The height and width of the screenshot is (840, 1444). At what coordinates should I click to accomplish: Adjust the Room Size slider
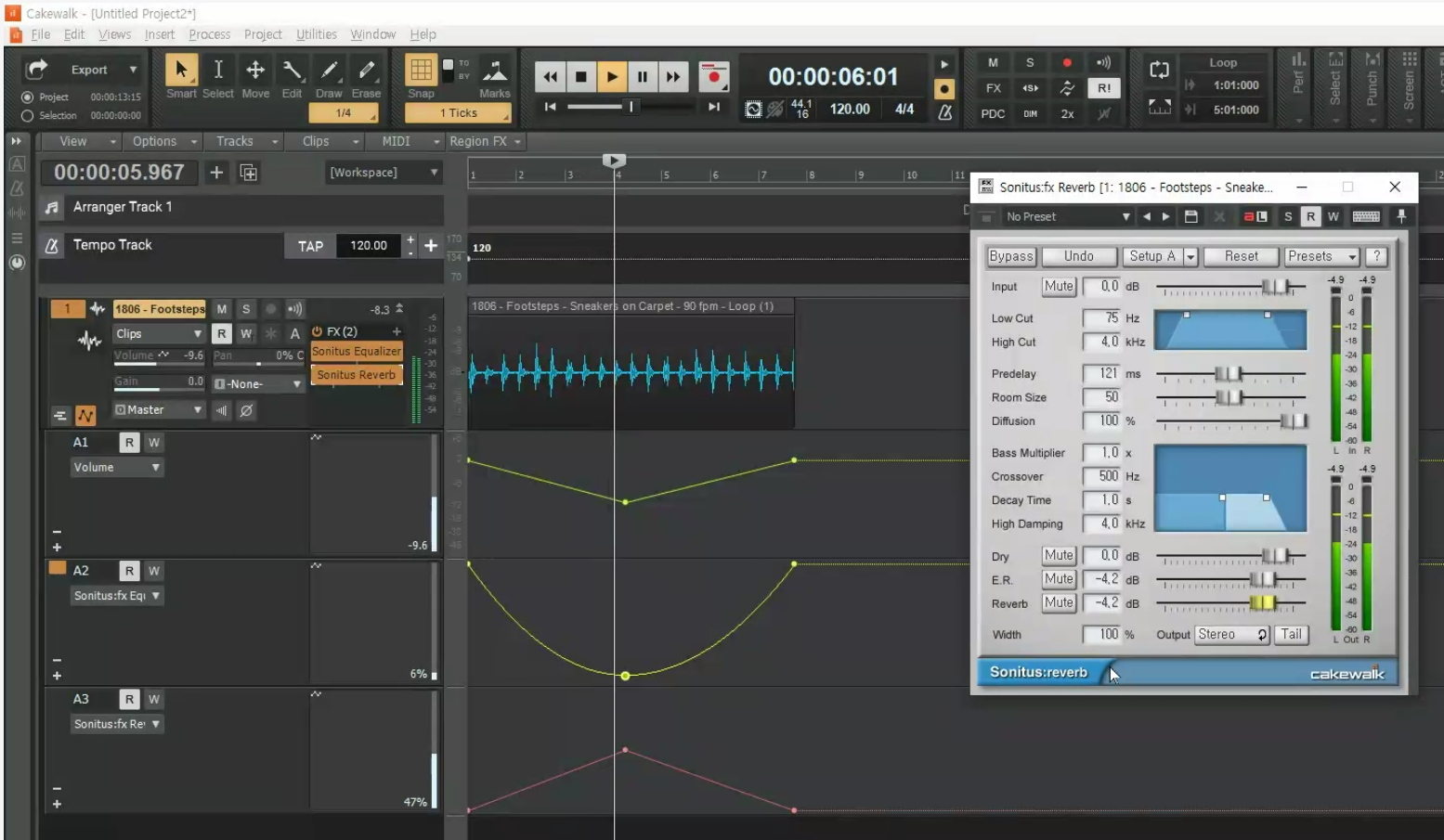coord(1230,398)
